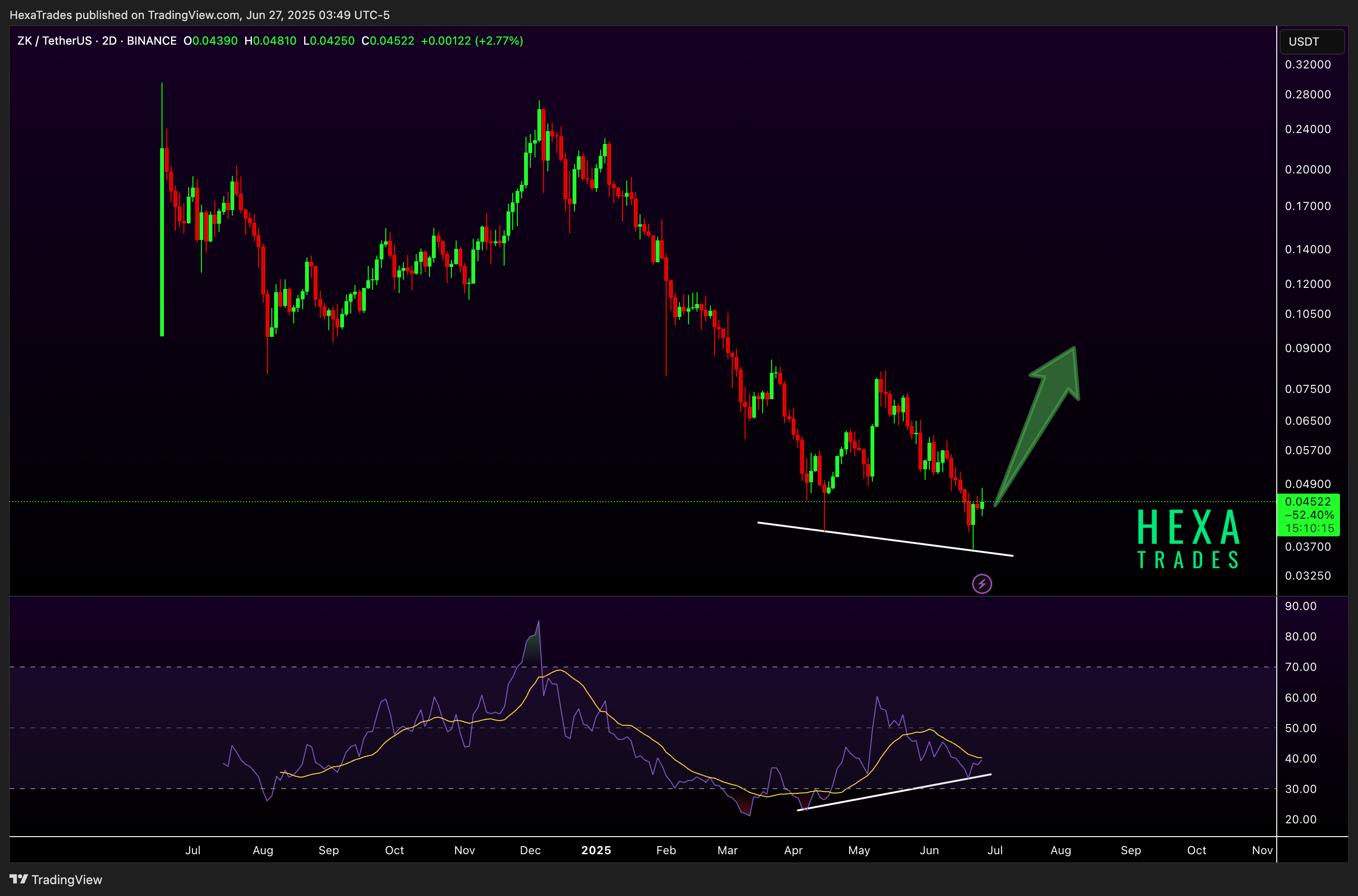Click the 0.20000 price axis label
1358x896 pixels.
pos(1308,170)
